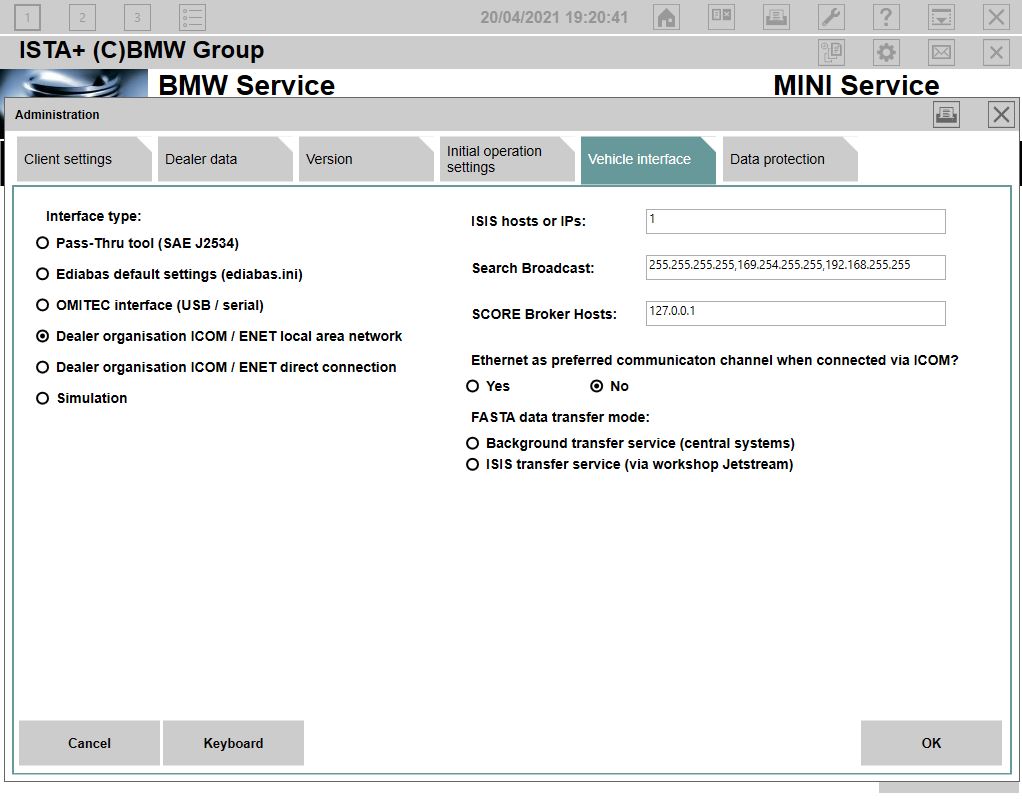
Task: Choose Simulation interface type
Action: pos(81,398)
